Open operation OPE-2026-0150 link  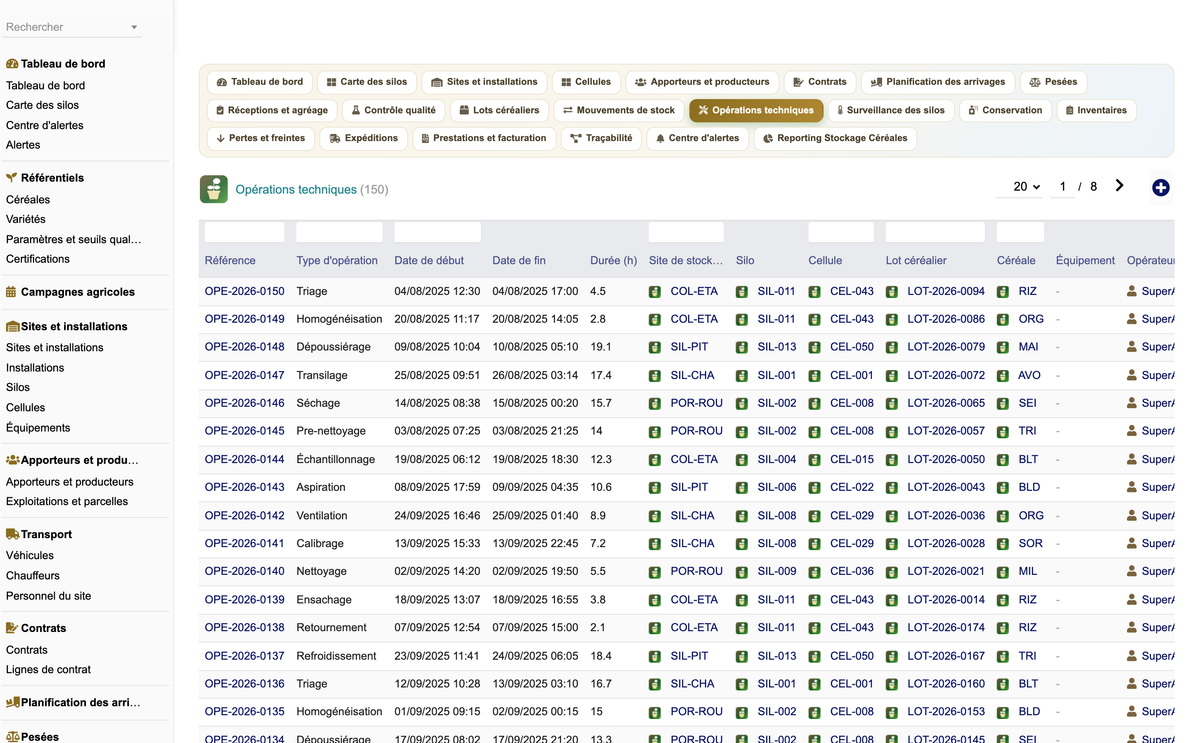[244, 291]
